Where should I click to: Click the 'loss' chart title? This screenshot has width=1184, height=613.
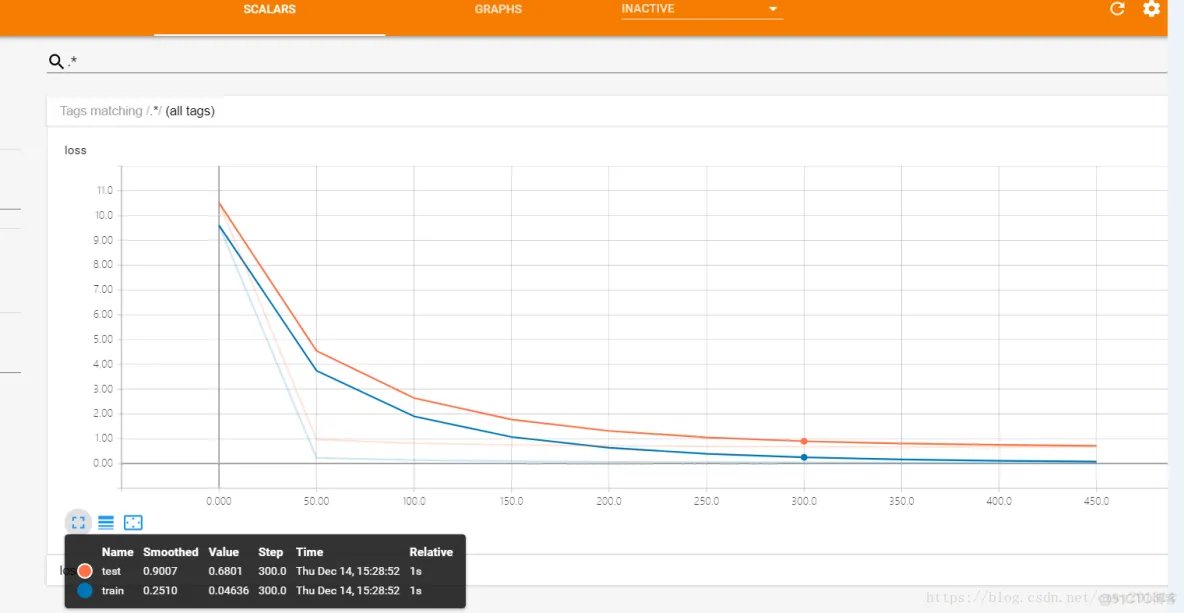tap(76, 150)
